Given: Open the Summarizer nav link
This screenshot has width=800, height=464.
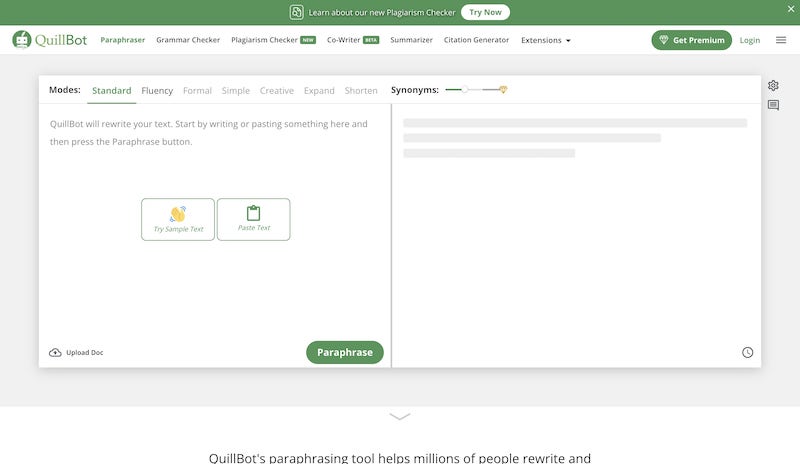Looking at the screenshot, I should pyautogui.click(x=411, y=40).
